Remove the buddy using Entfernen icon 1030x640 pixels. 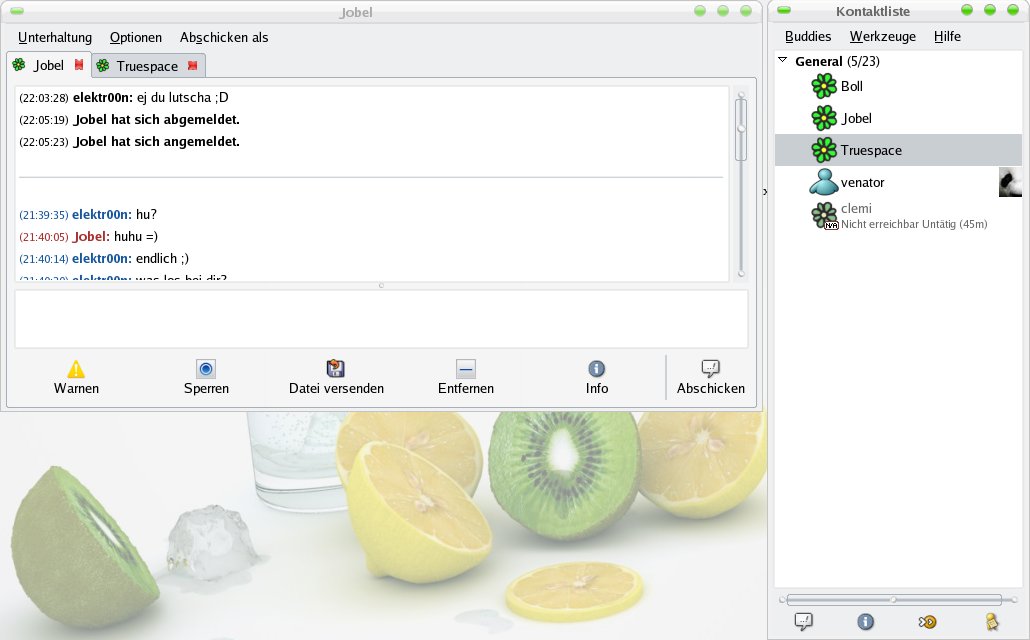(x=466, y=369)
